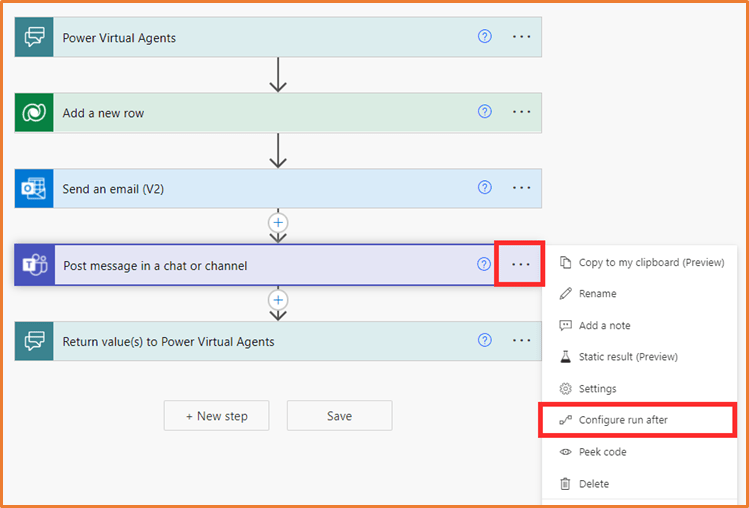Open help for Power Virtual Agents step
This screenshot has width=749, height=508.
[485, 37]
